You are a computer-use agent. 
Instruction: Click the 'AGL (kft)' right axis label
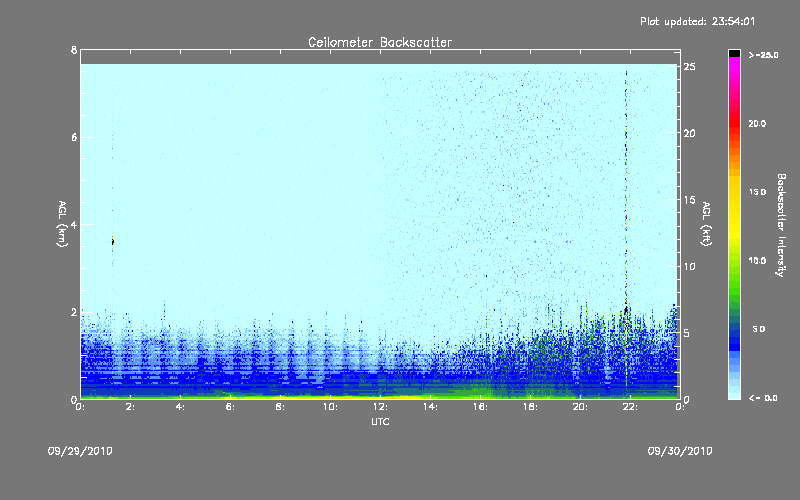(706, 224)
